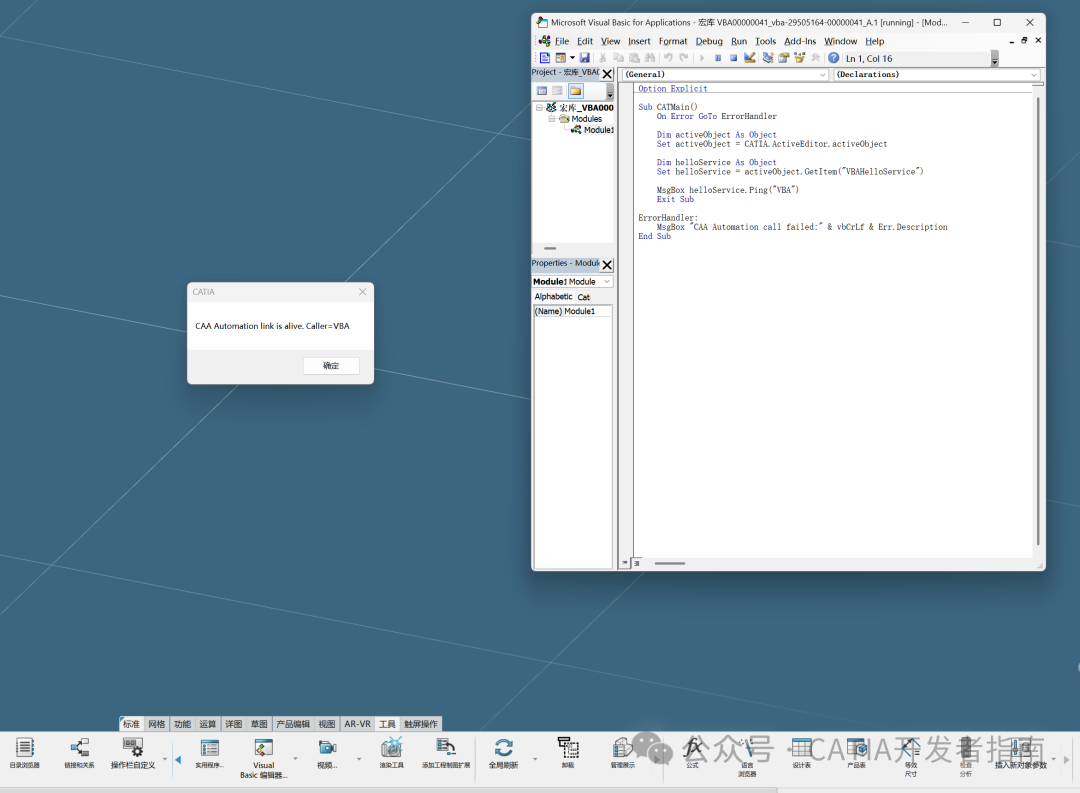Toggle Design Mode icon
Viewport: 1080px width, 793px height.
point(750,58)
